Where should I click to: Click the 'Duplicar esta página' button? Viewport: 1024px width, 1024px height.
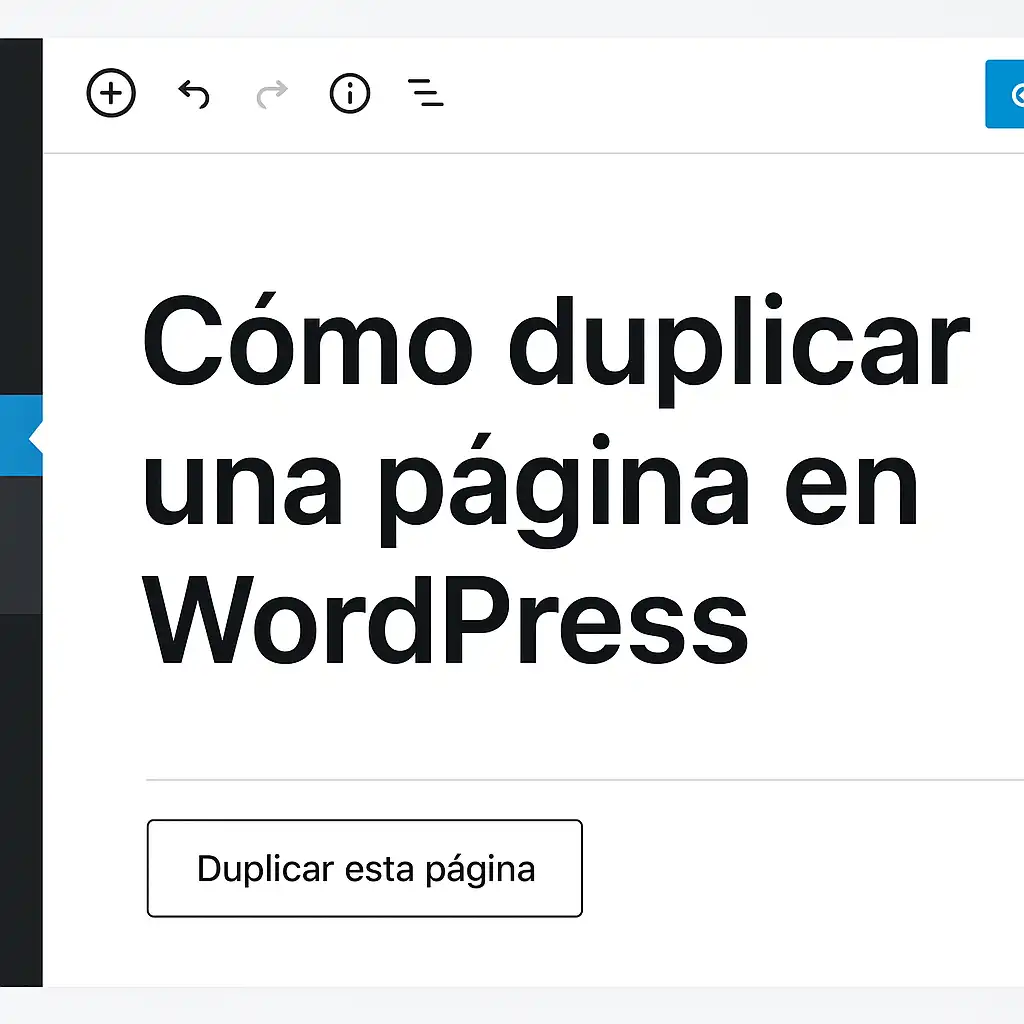click(364, 868)
